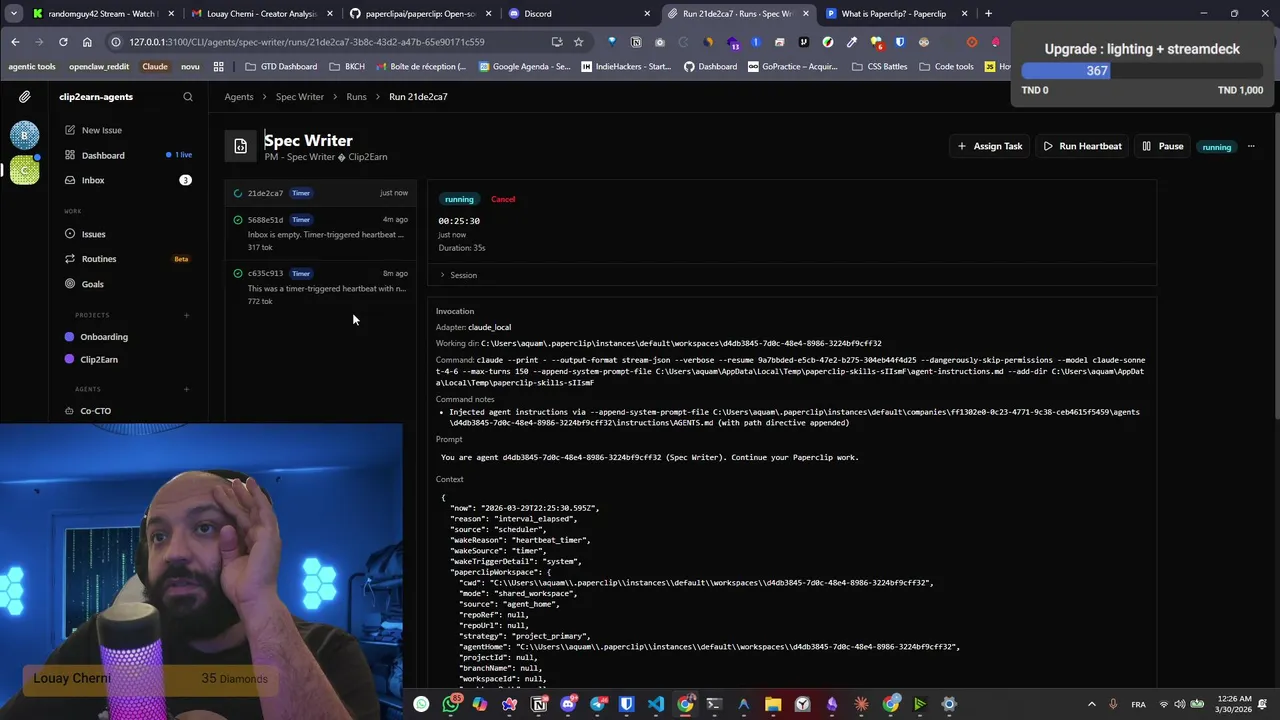Select run 21de2ca7 in runs list
The width and height of the screenshot is (1280, 720).
click(320, 193)
